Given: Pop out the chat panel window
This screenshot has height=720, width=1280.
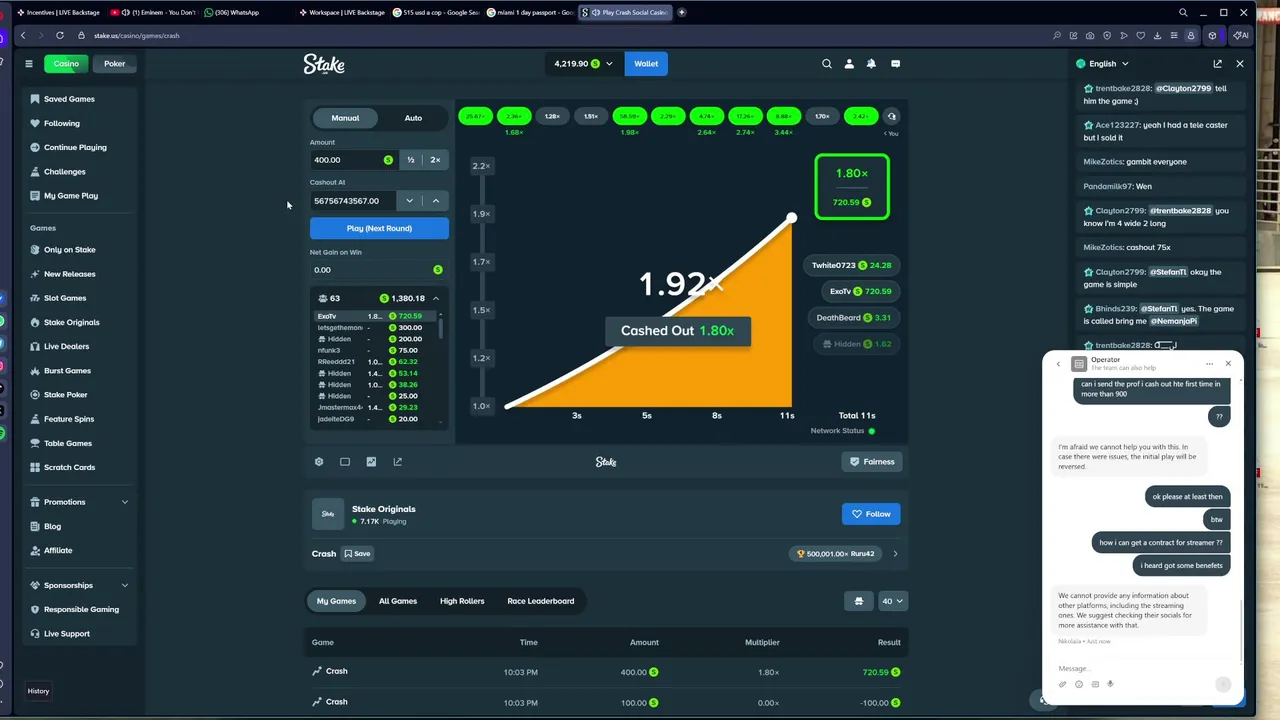Looking at the screenshot, I should point(1217,64).
